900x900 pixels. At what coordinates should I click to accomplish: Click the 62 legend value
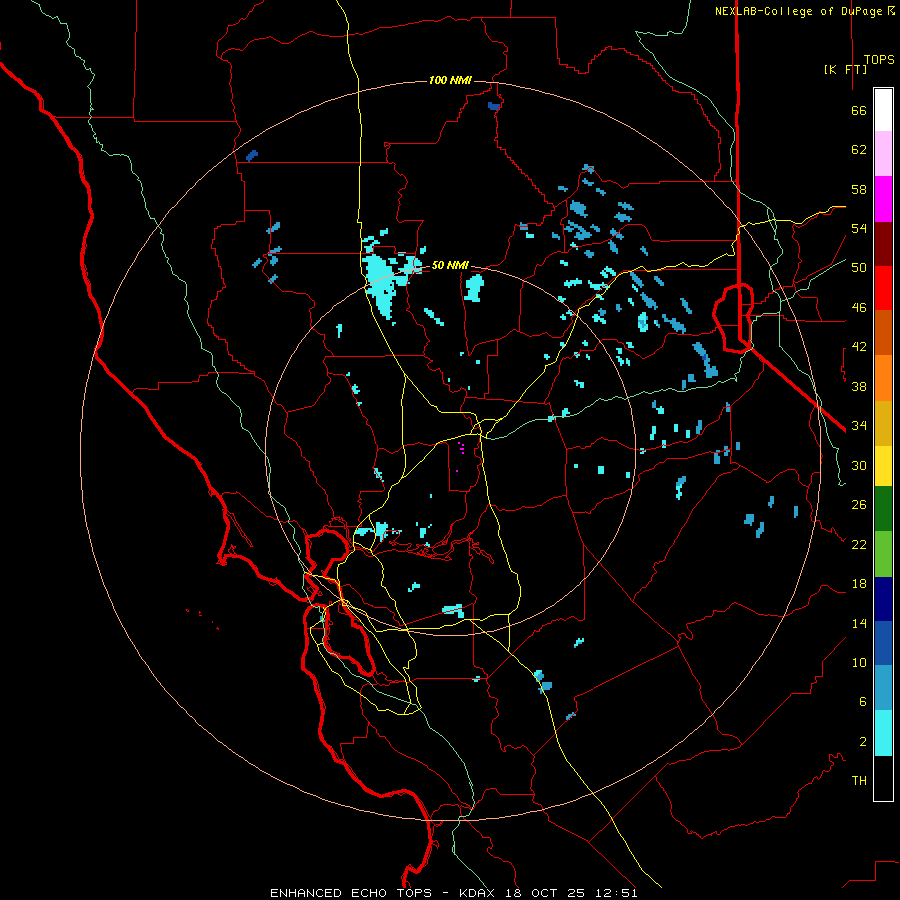(859, 150)
